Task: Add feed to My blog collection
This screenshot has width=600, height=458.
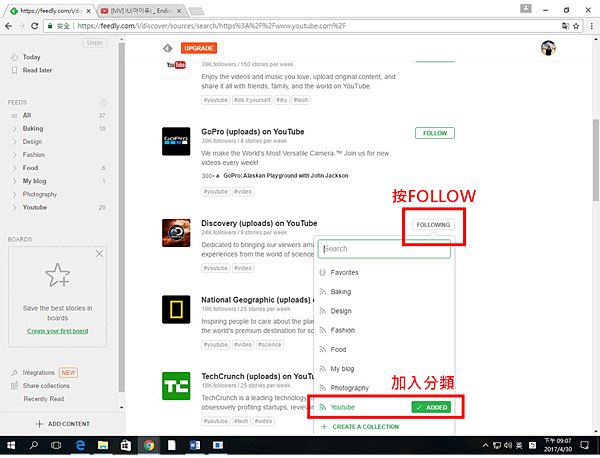Action: click(384, 369)
